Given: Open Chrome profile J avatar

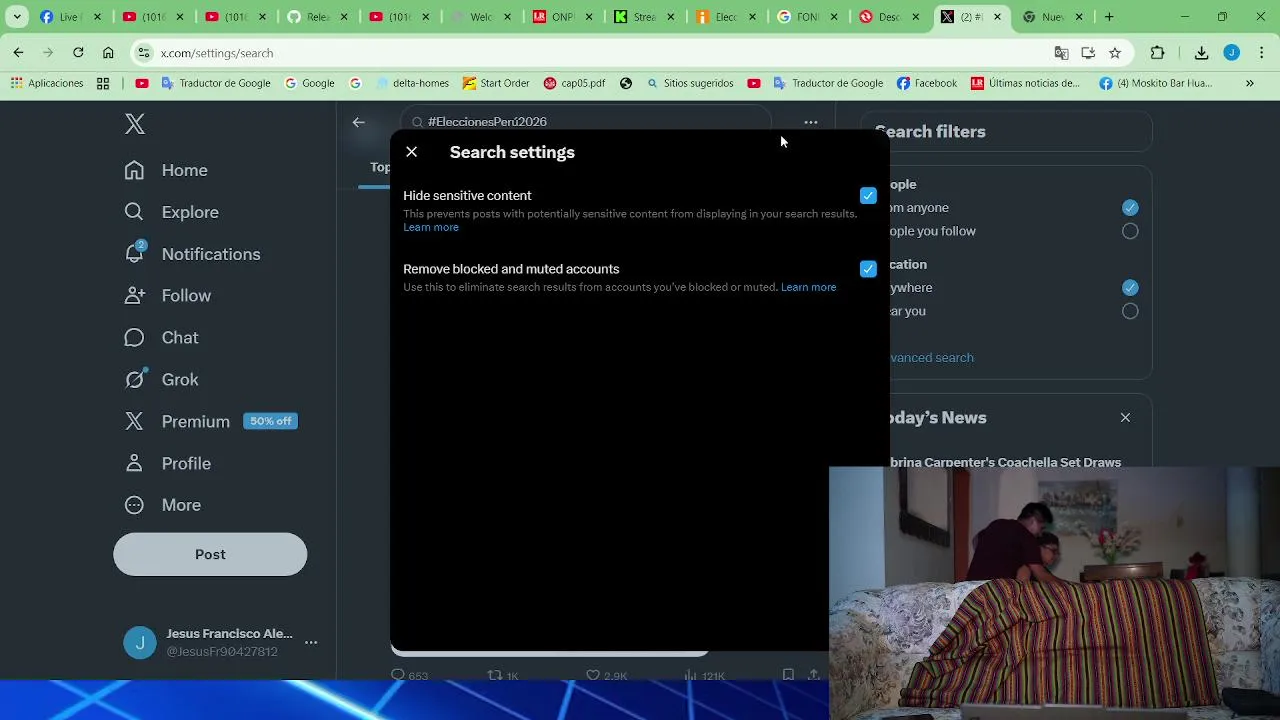Looking at the screenshot, I should coord(1232,53).
